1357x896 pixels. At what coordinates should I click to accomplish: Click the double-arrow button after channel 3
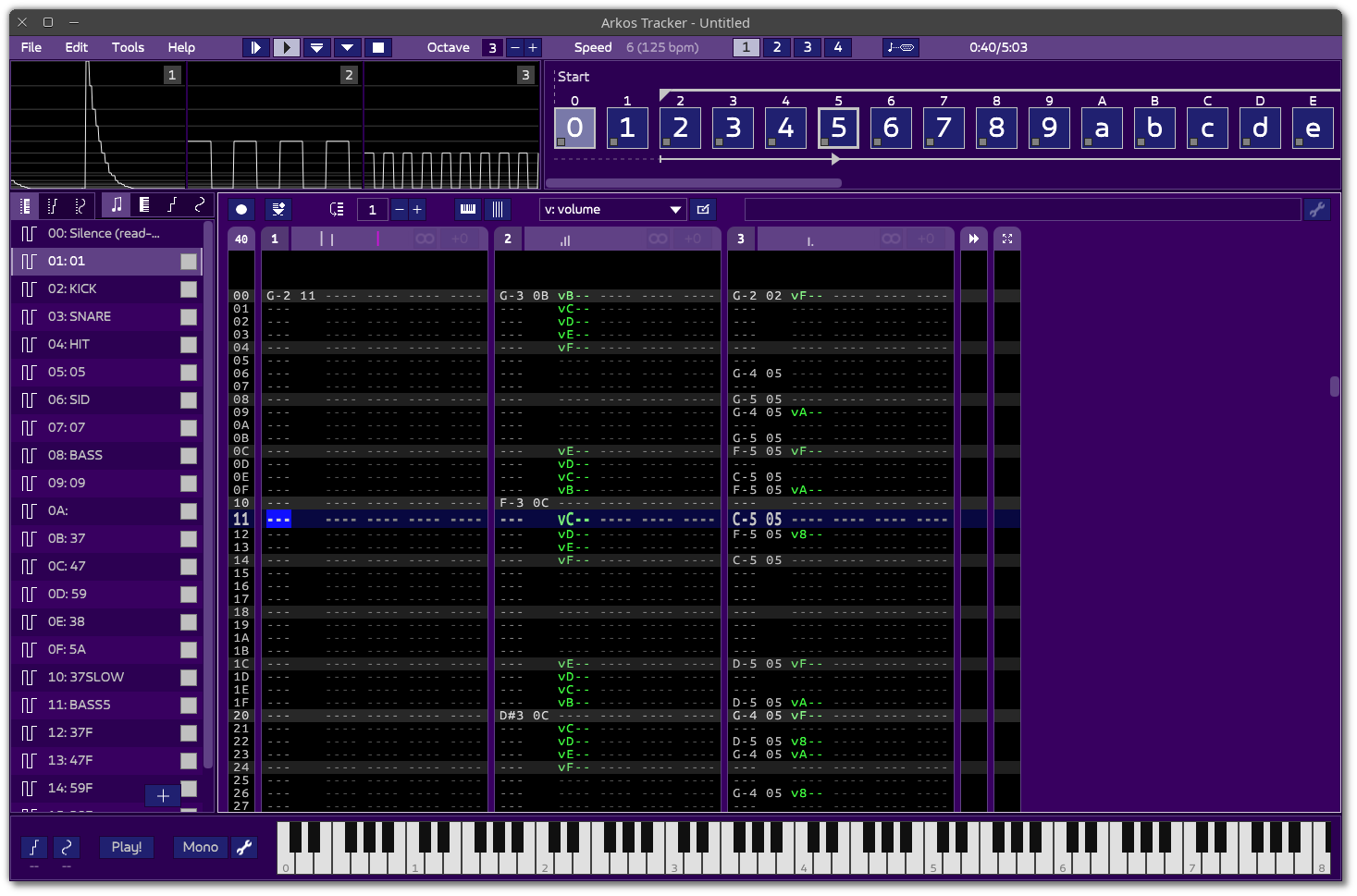pos(973,239)
